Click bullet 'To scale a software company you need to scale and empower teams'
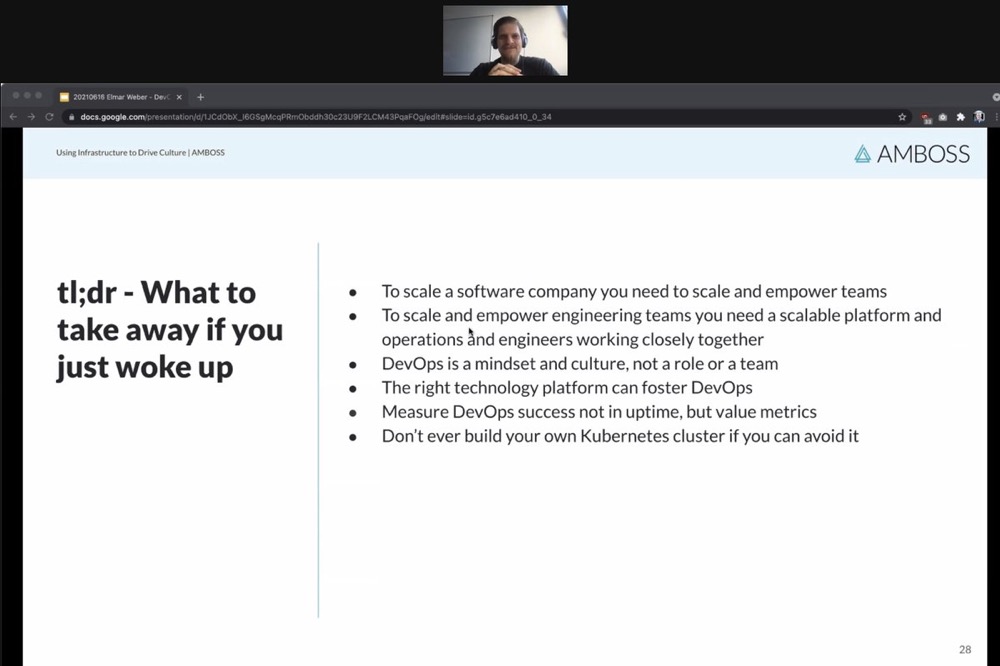 [x=634, y=292]
